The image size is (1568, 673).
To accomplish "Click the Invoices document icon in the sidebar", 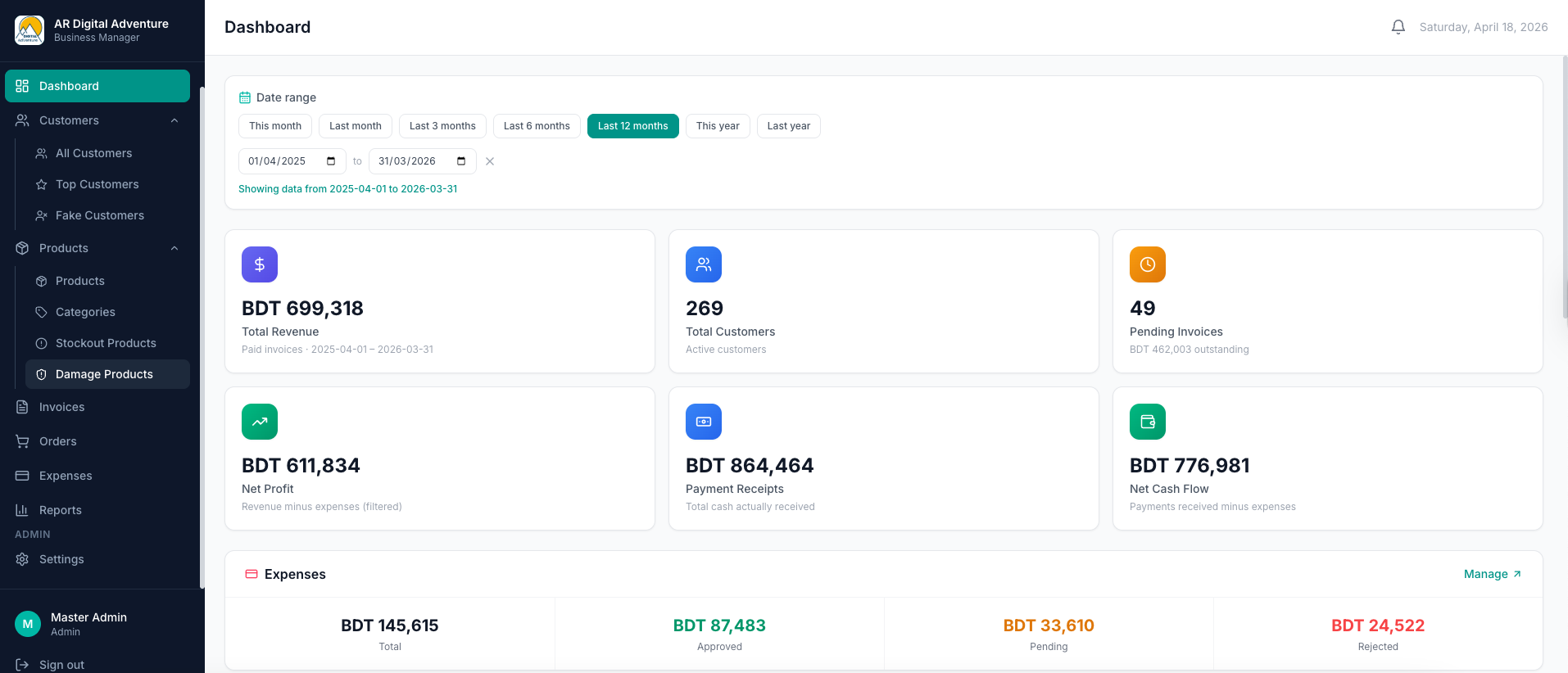I will [22, 407].
